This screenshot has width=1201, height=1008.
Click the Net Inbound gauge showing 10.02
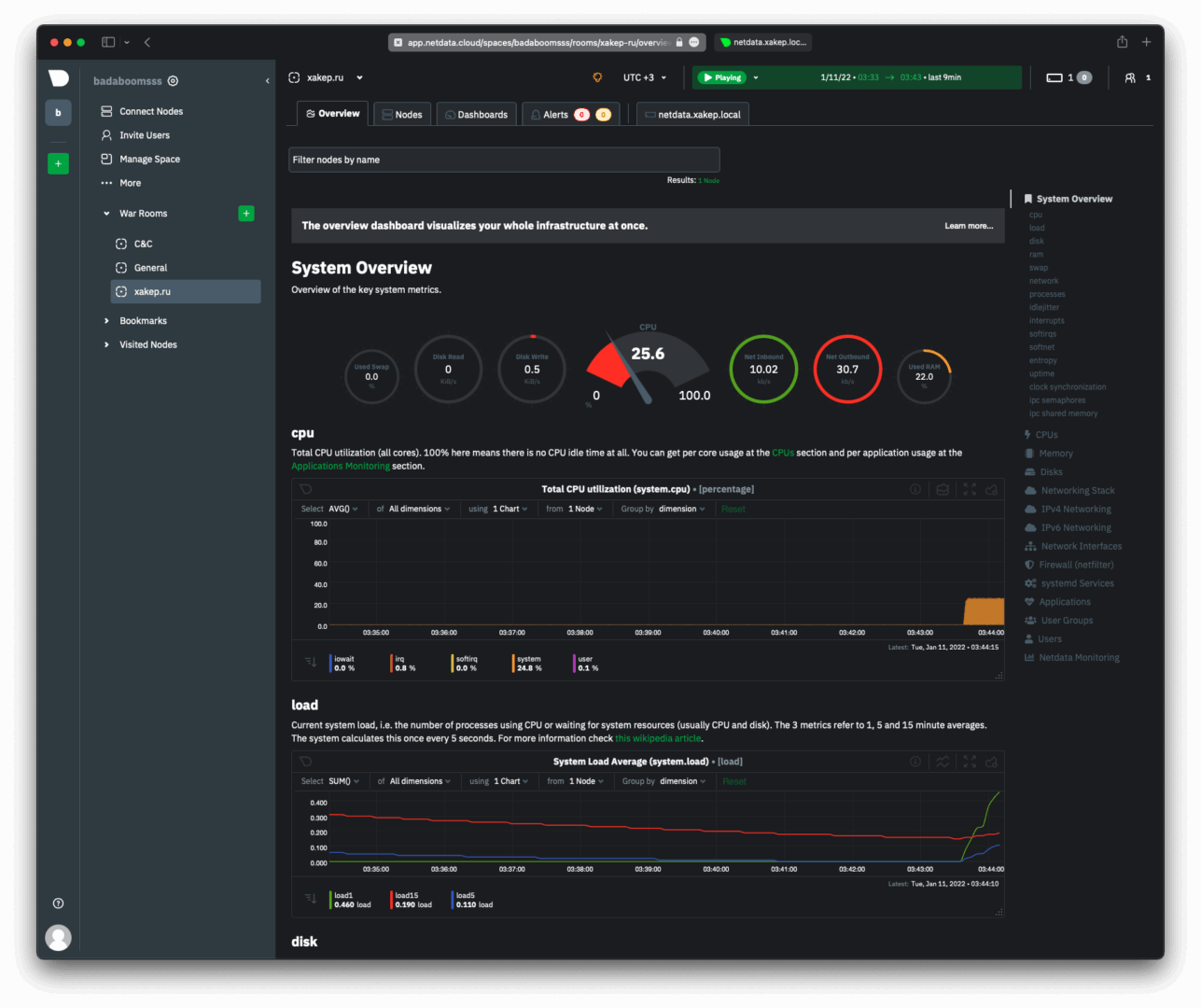tap(763, 369)
